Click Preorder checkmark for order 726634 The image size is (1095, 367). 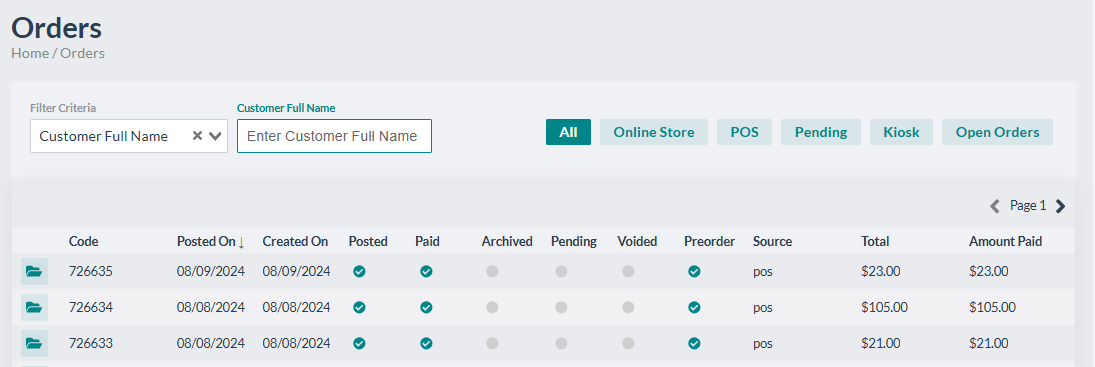pos(694,307)
